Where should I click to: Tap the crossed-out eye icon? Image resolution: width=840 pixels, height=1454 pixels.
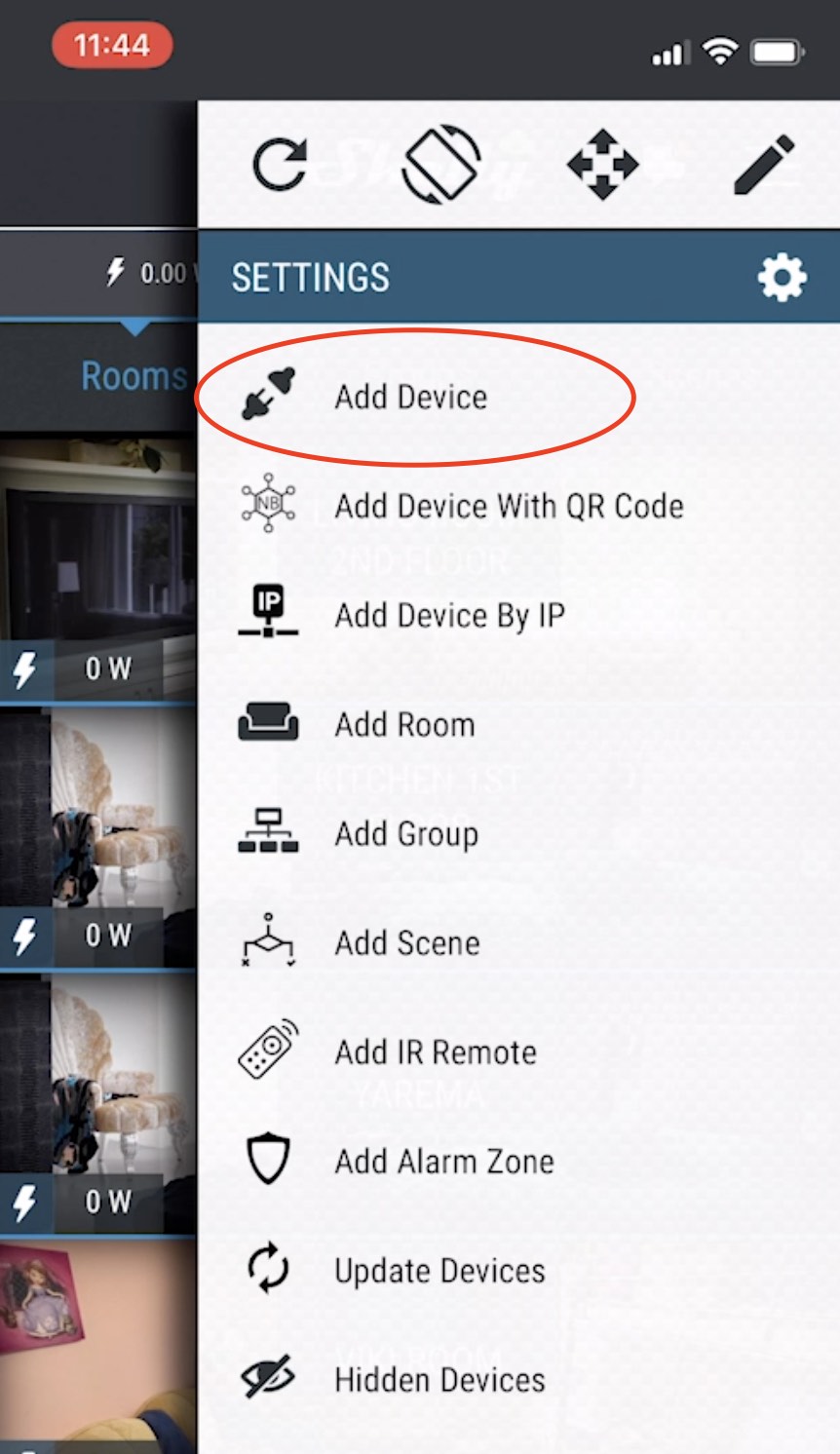[268, 1377]
